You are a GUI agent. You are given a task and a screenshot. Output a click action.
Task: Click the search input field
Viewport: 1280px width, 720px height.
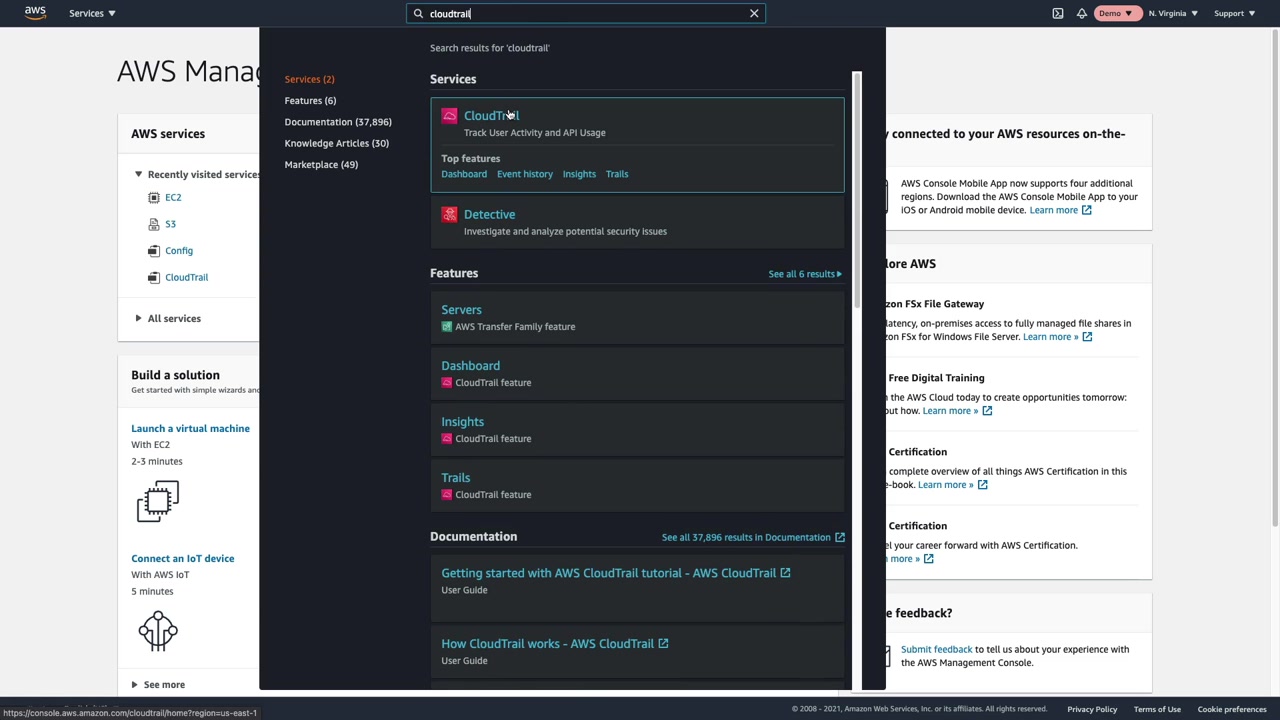coord(586,13)
